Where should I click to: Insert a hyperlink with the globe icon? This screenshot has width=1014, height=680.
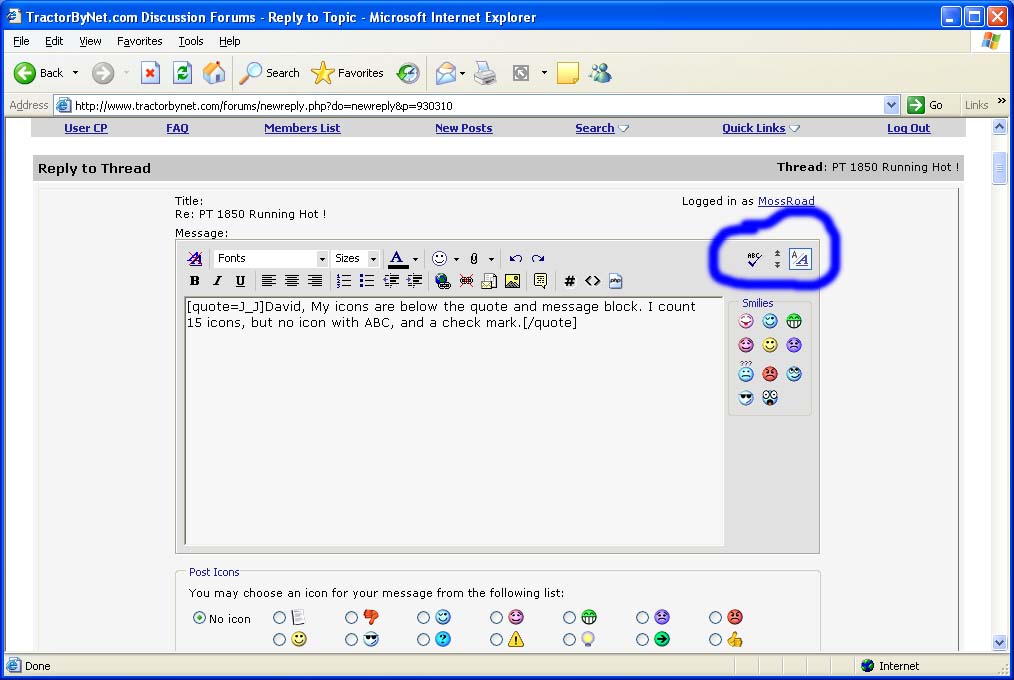tap(442, 281)
